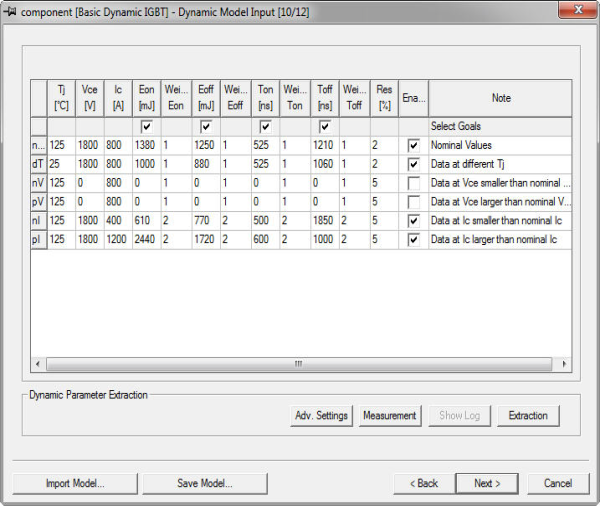The image size is (600, 506).
Task: Click Save Model button
Action: [204, 483]
